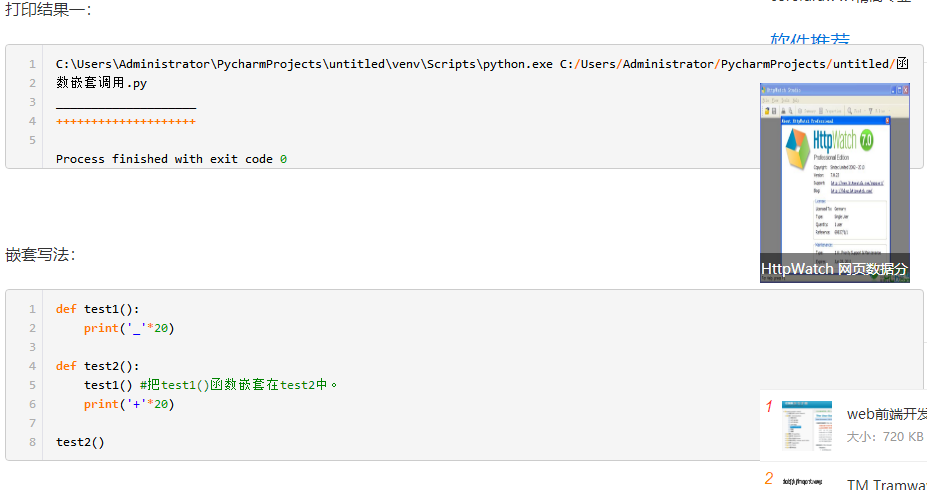Click the TM Tramway item thumbnail icon
927x490 pixels.
(802, 481)
